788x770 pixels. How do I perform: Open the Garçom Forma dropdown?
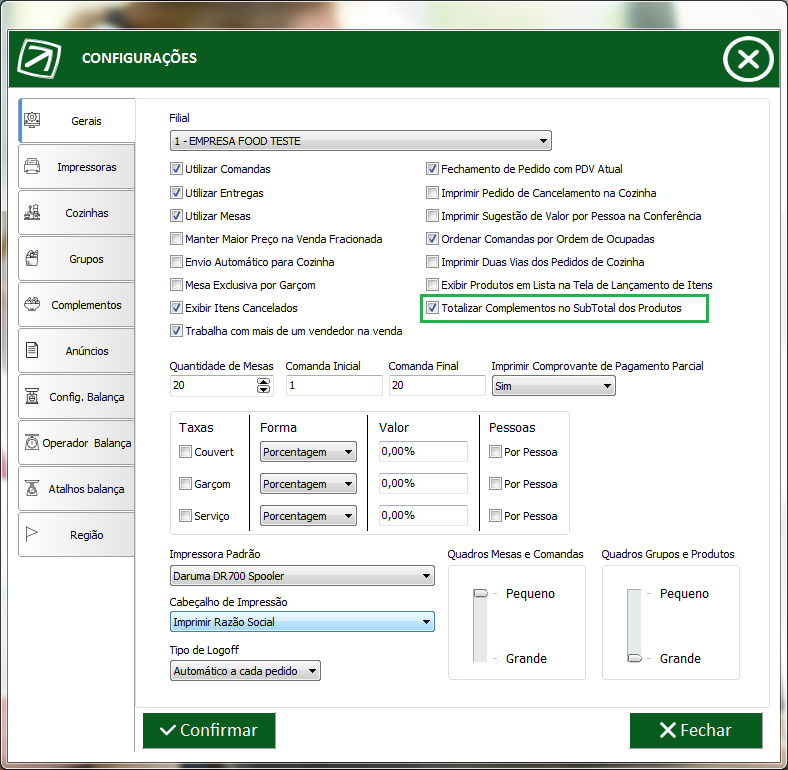pyautogui.click(x=308, y=484)
